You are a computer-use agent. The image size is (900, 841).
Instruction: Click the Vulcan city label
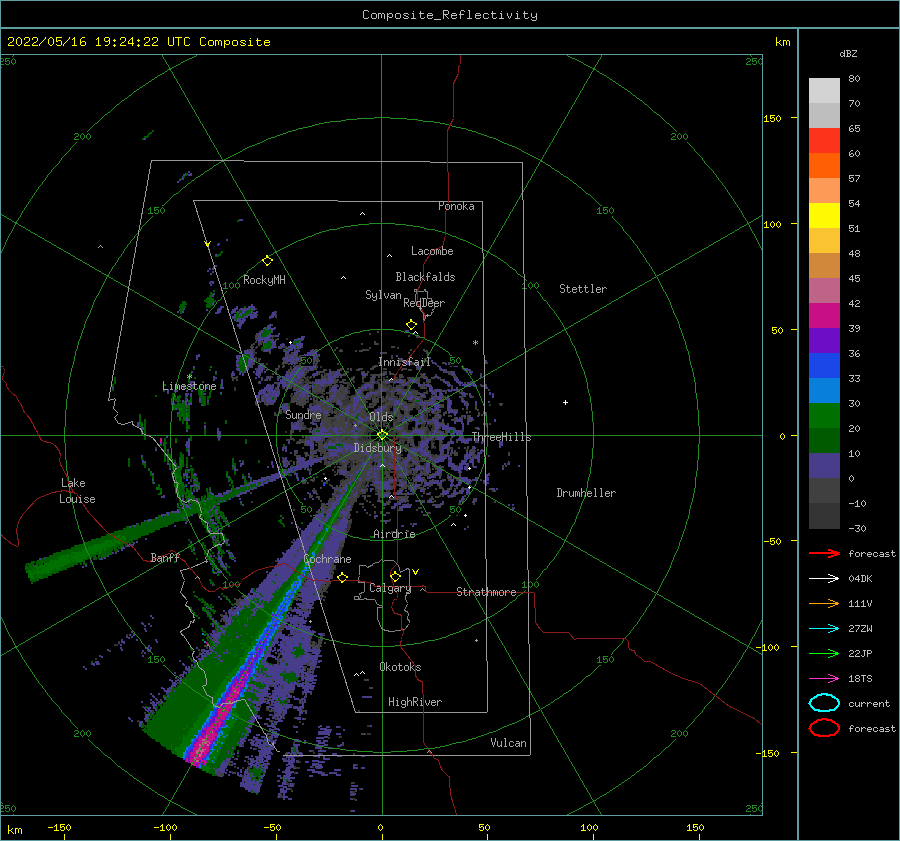[509, 743]
